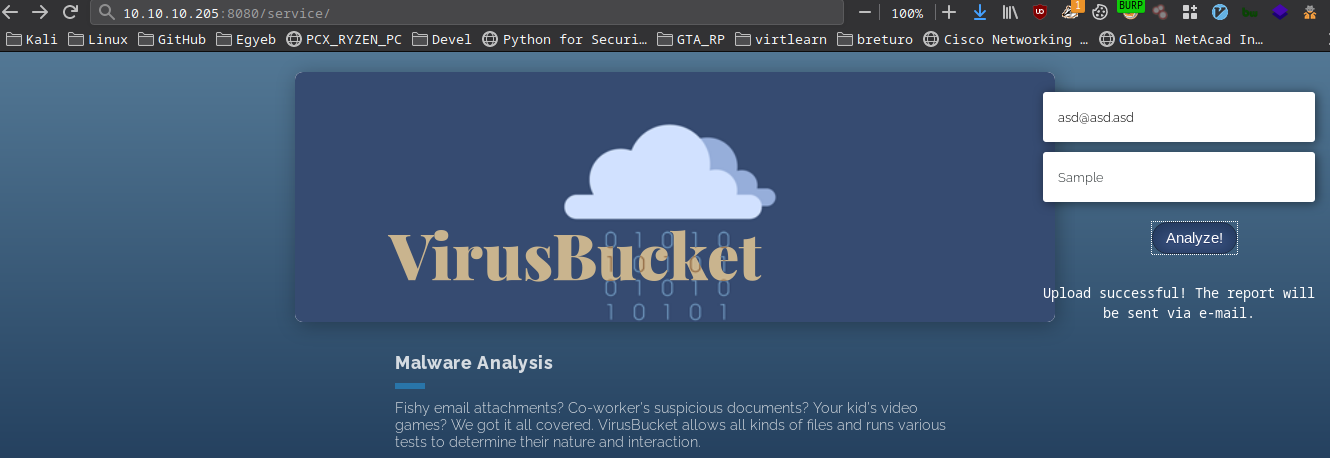Open the library bookmarks icon
Viewport: 1330px width, 458px height.
pyautogui.click(x=1010, y=13)
